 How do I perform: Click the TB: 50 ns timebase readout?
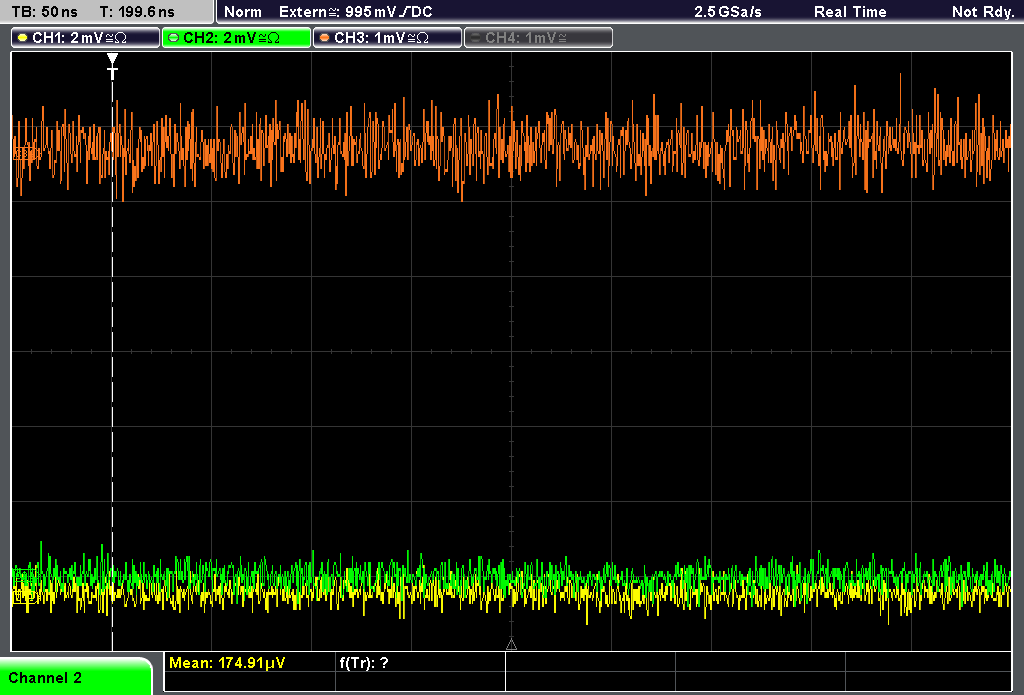45,12
